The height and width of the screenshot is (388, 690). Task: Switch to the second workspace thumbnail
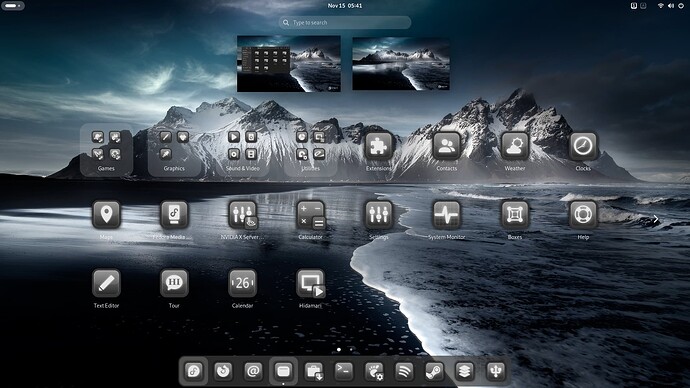pyautogui.click(x=401, y=64)
